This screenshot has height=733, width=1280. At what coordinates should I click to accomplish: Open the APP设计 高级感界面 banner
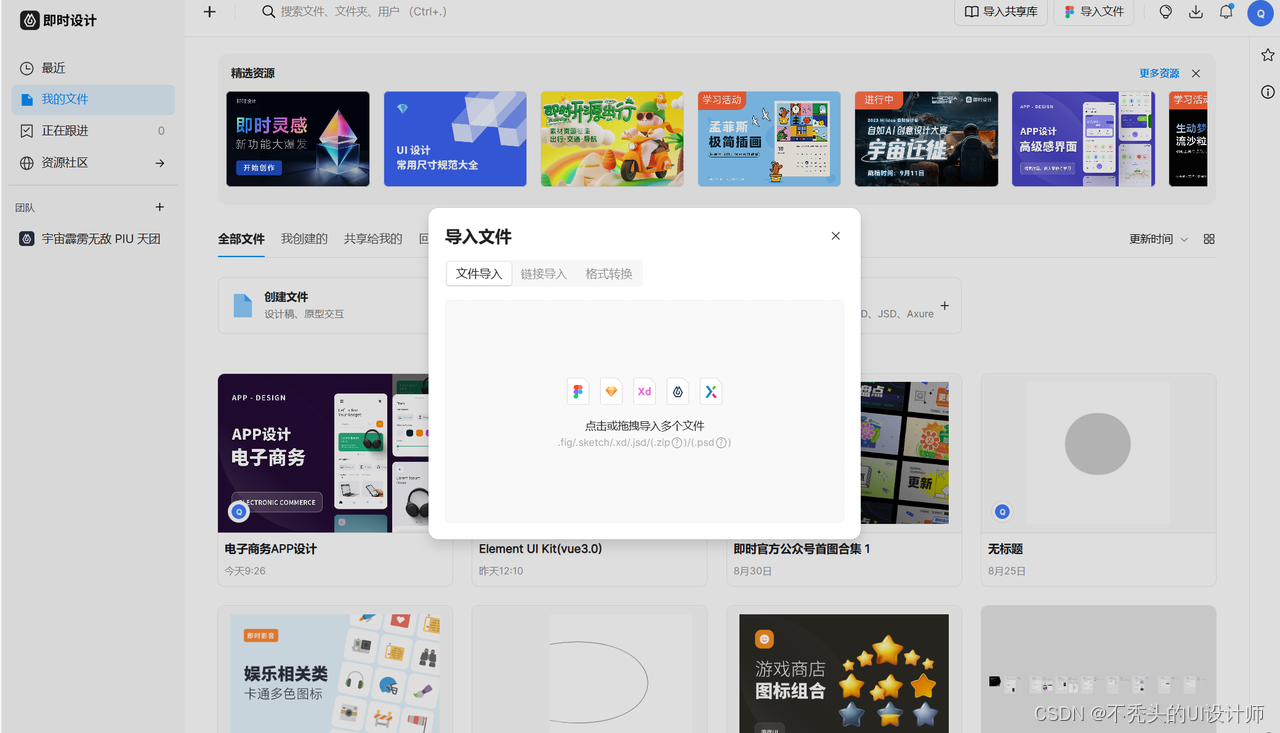tap(1083, 139)
